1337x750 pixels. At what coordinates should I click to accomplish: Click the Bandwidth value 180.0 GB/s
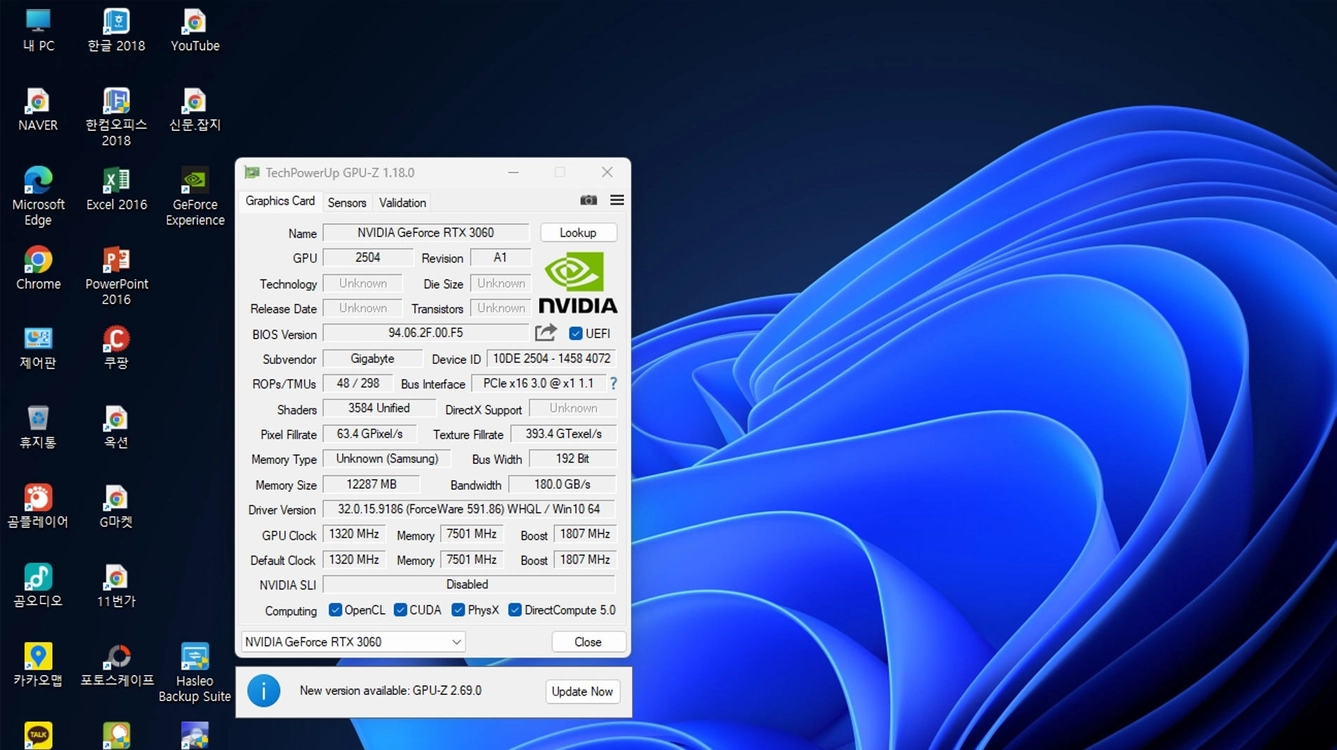pyautogui.click(x=563, y=484)
